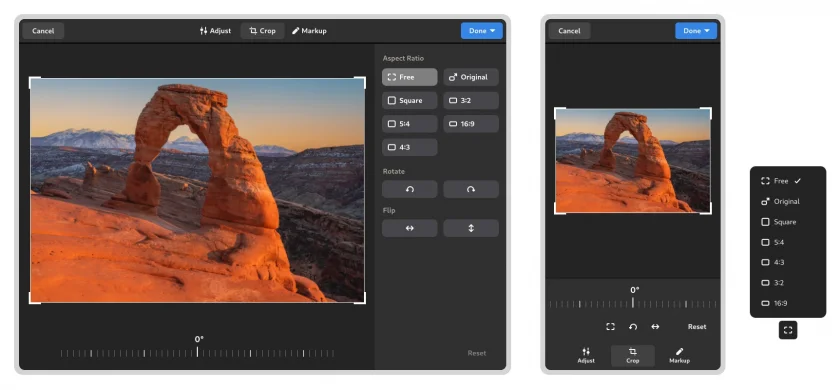The image size is (840, 390).
Task: Click Done dropdown in mobile window
Action: [696, 31]
